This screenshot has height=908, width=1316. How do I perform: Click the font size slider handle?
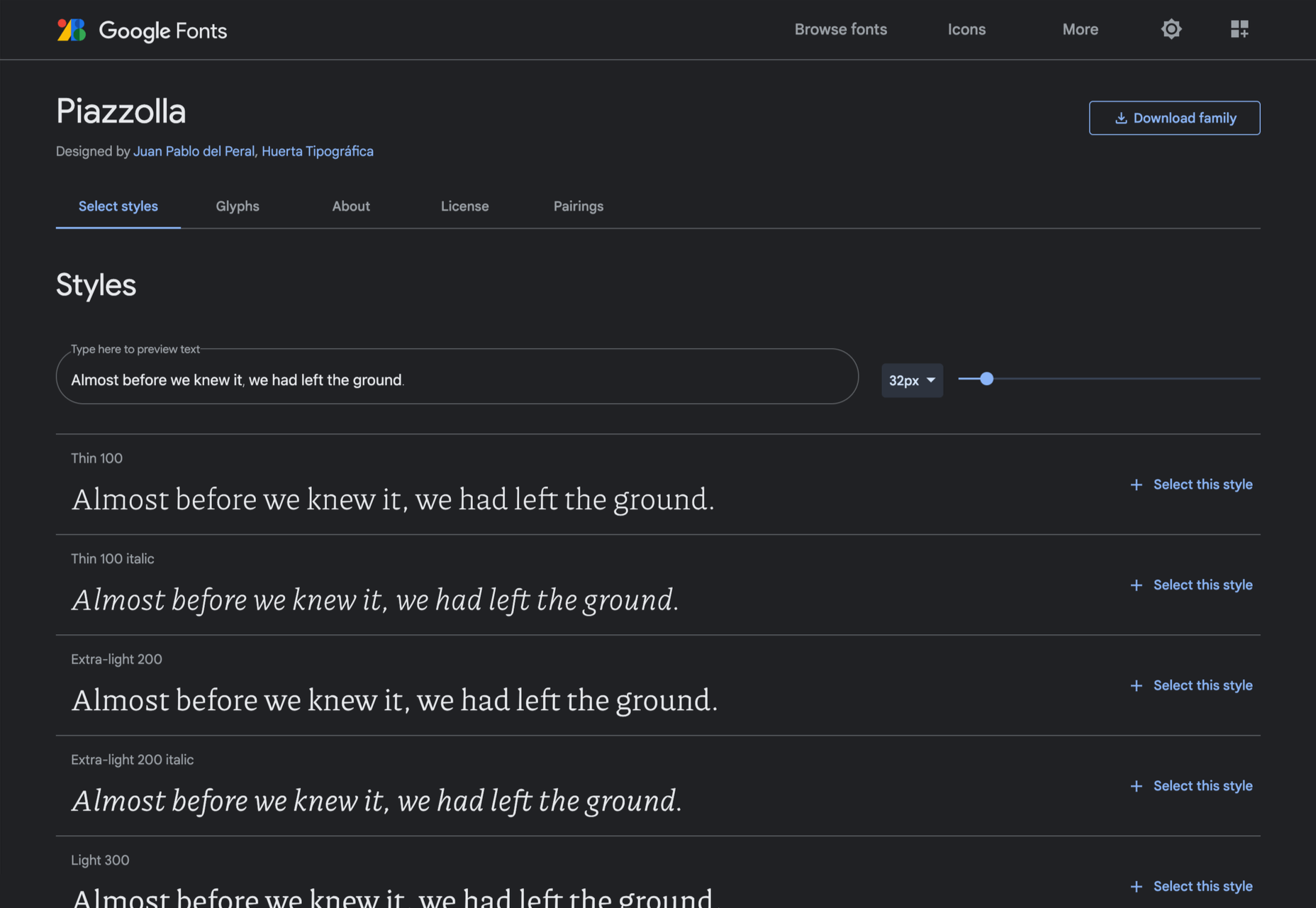pyautogui.click(x=986, y=379)
